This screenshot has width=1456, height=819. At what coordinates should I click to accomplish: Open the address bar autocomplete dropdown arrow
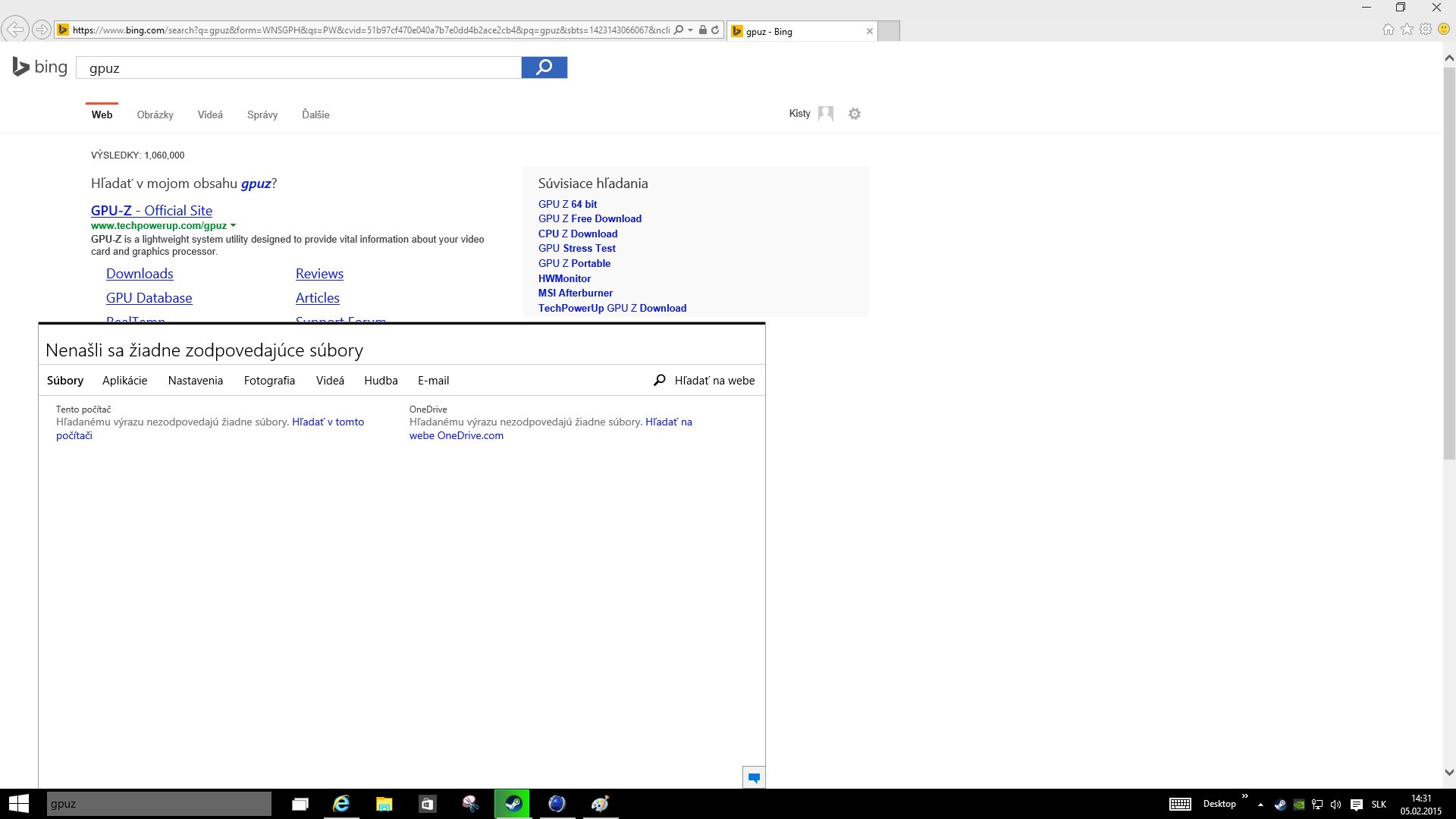[x=690, y=30]
